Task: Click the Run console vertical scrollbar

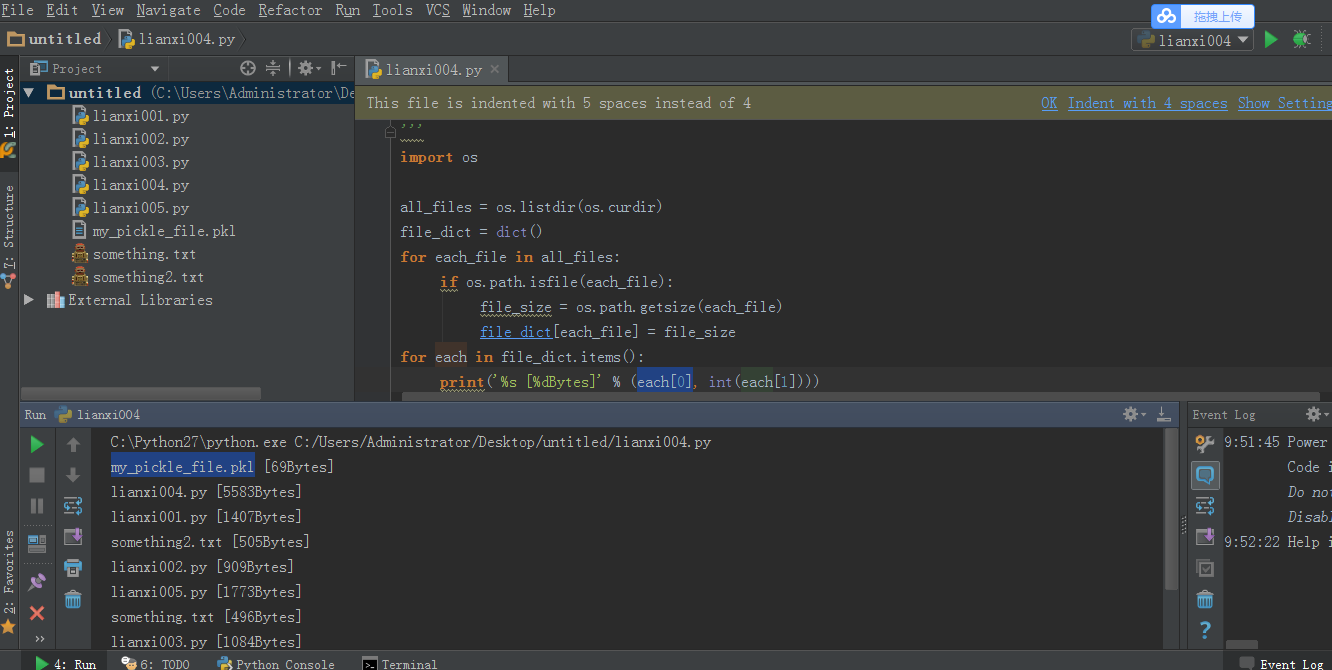Action: click(1171, 510)
